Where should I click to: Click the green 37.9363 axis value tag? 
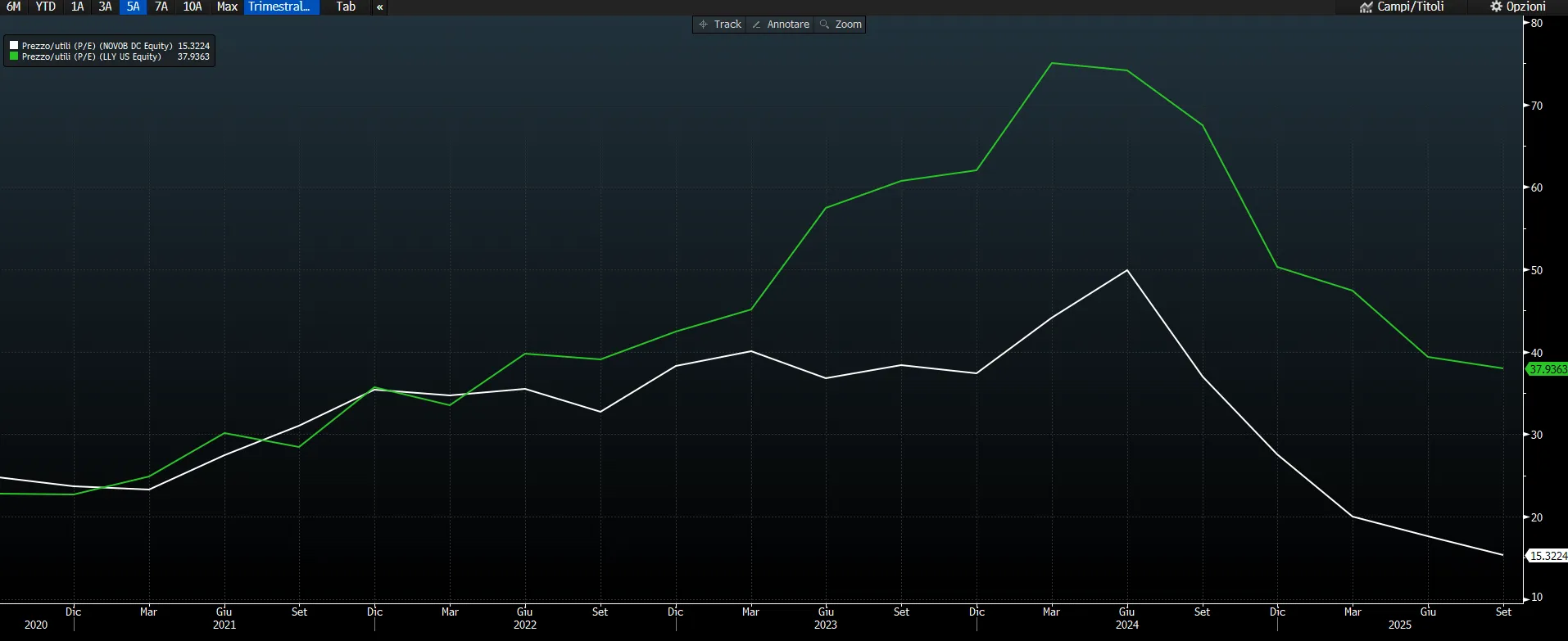tap(1548, 369)
